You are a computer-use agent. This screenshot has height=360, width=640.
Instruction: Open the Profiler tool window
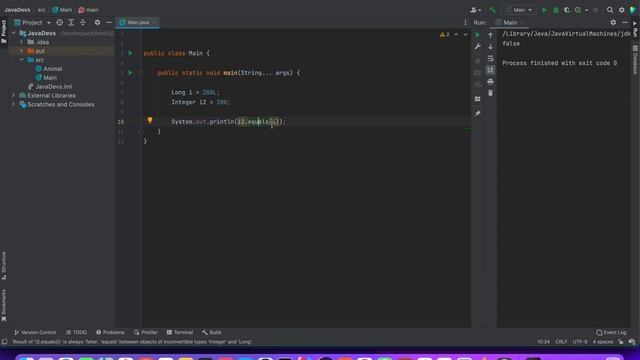pyautogui.click(x=146, y=333)
